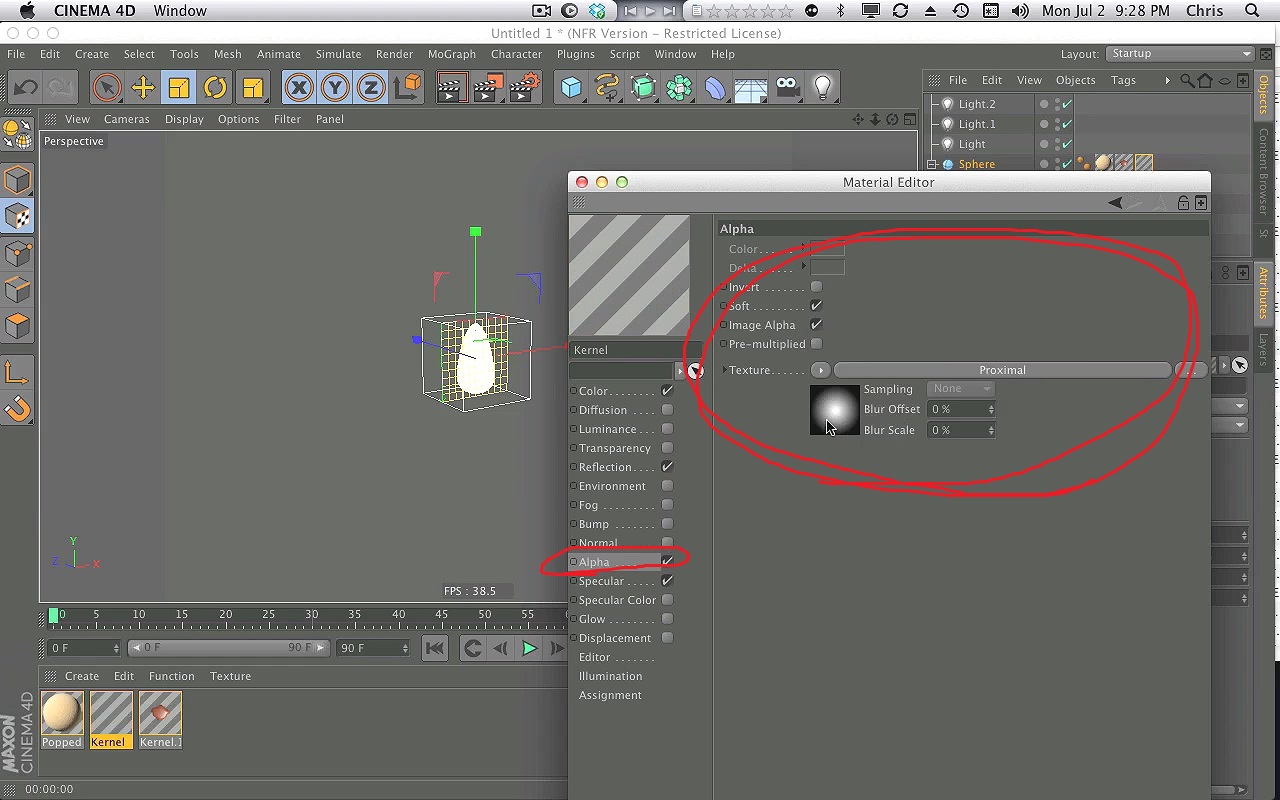1280x800 pixels.
Task: Disable the Reflection channel checkbox
Action: (667, 466)
